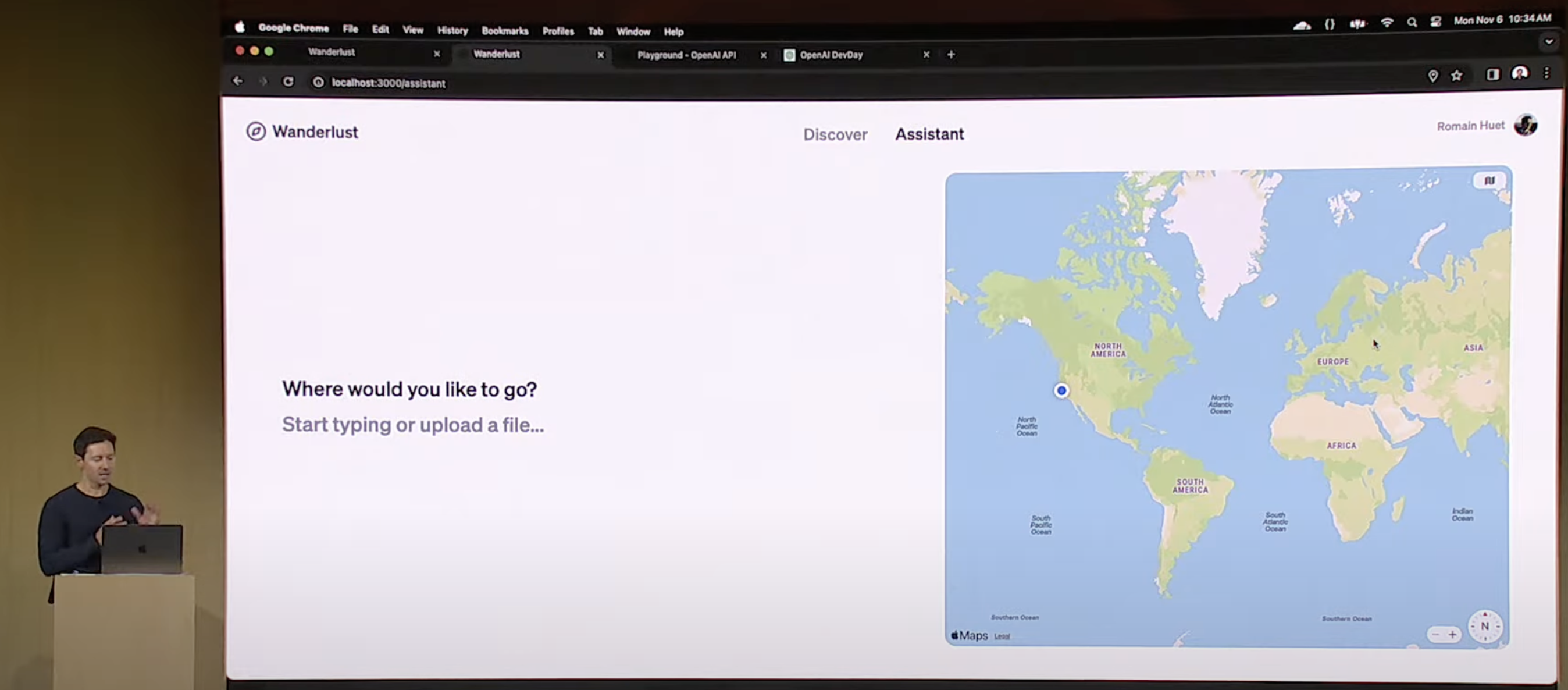Click the Start typing or upload prompt field
Screen dimensions: 1568x690
point(413,425)
